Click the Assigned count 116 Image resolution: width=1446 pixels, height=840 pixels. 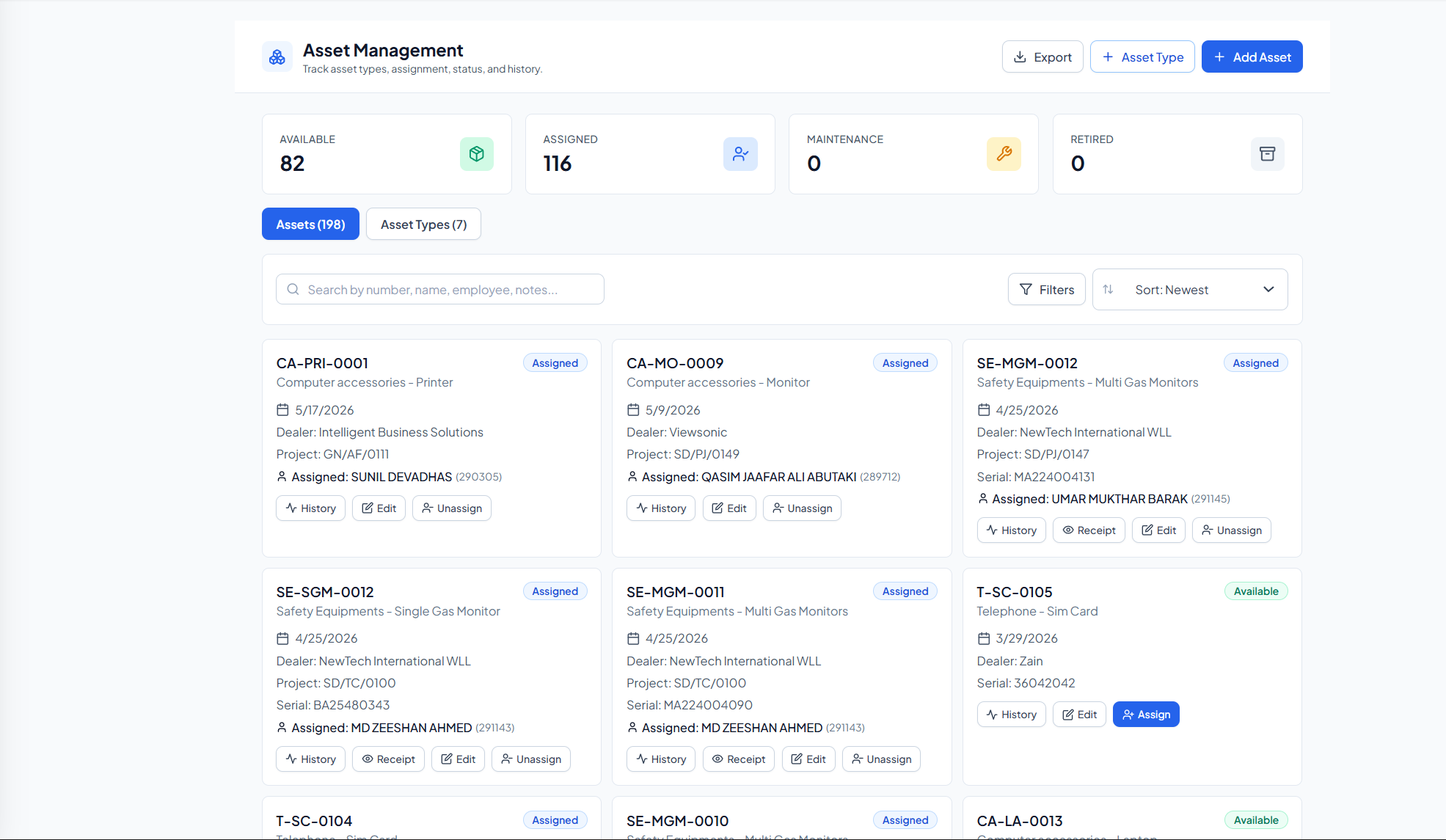coord(558,163)
